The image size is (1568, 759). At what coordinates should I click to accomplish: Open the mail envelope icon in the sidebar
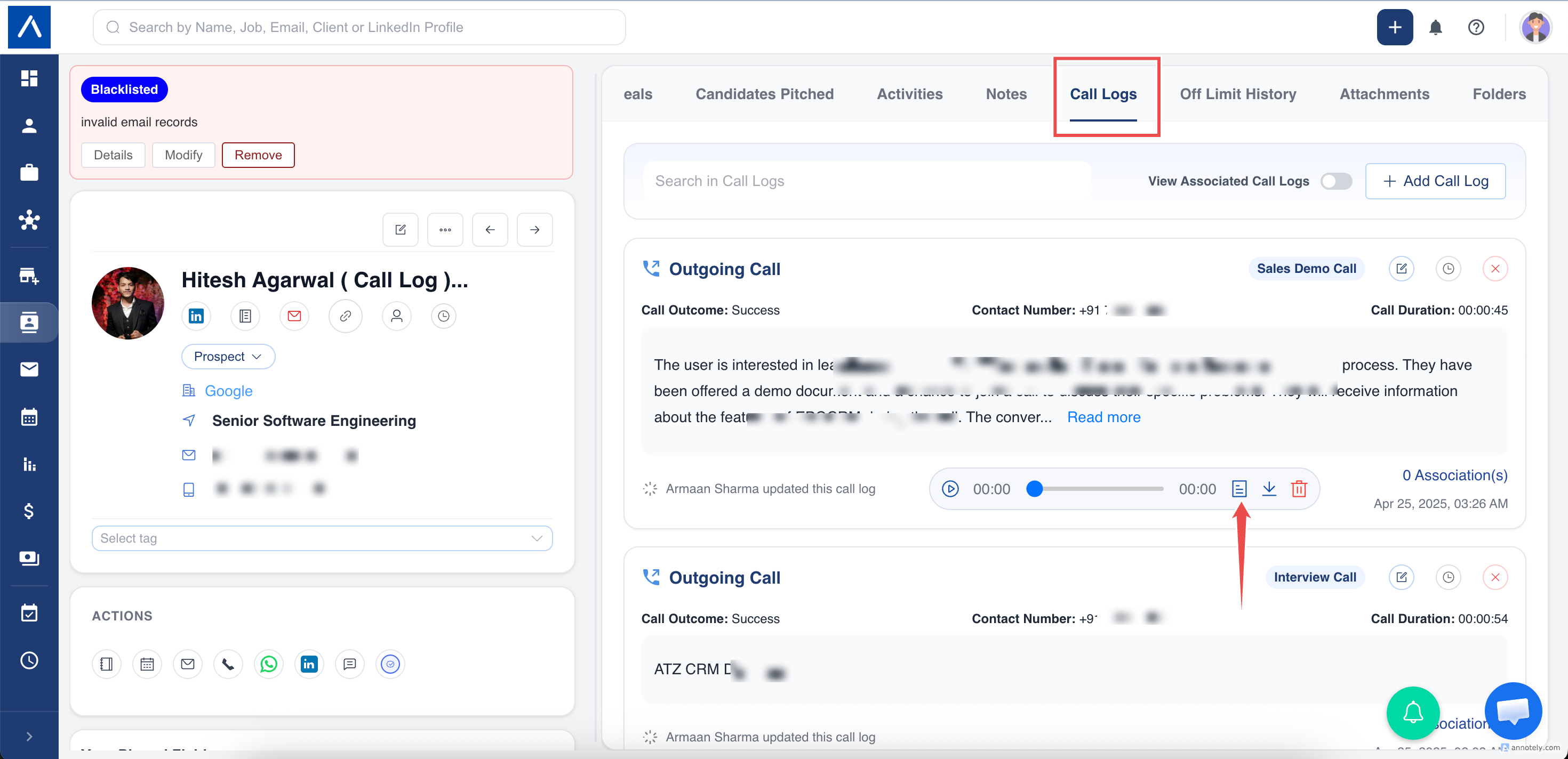pyautogui.click(x=29, y=369)
